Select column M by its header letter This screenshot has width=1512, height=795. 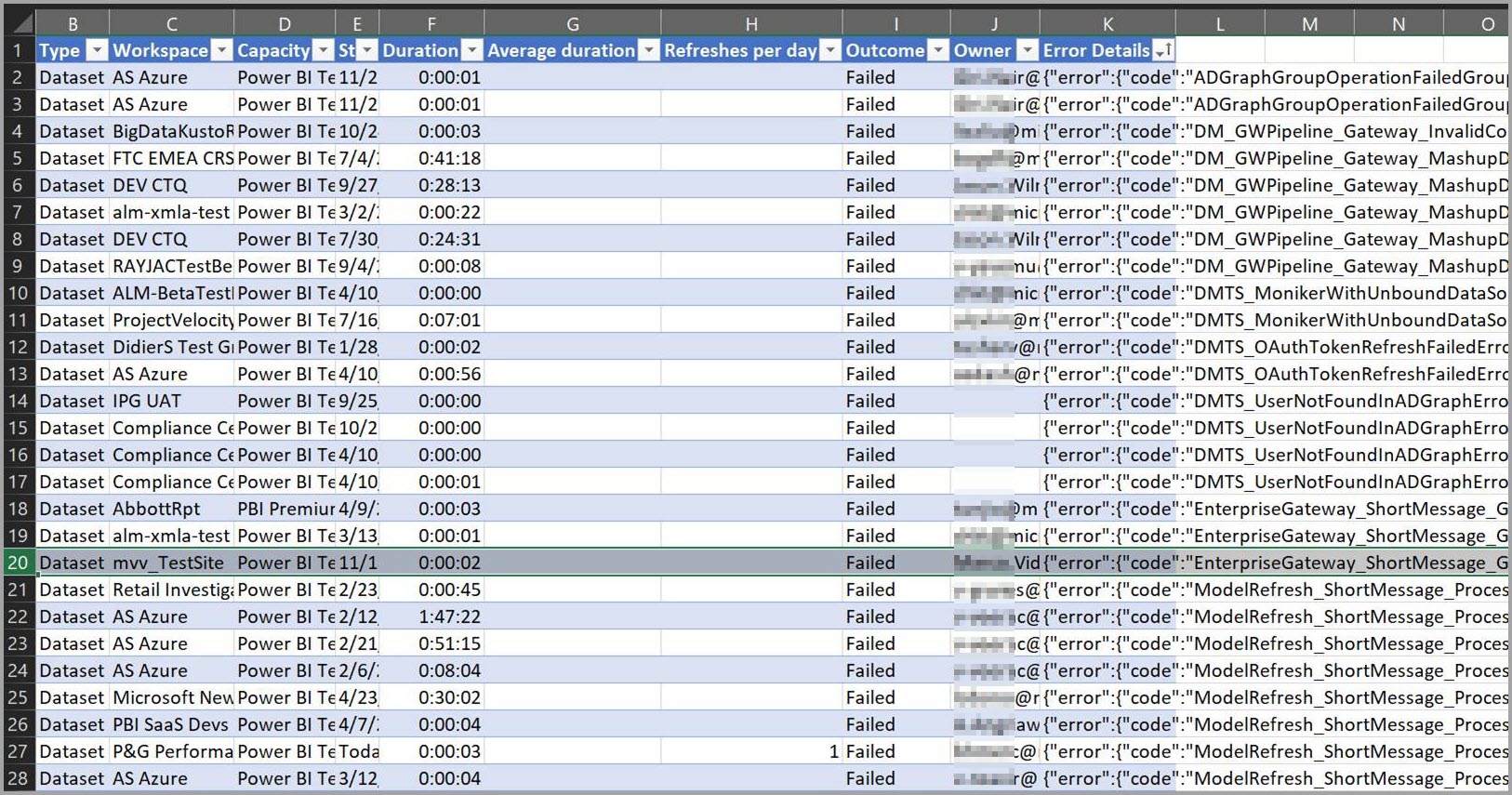1309,24
